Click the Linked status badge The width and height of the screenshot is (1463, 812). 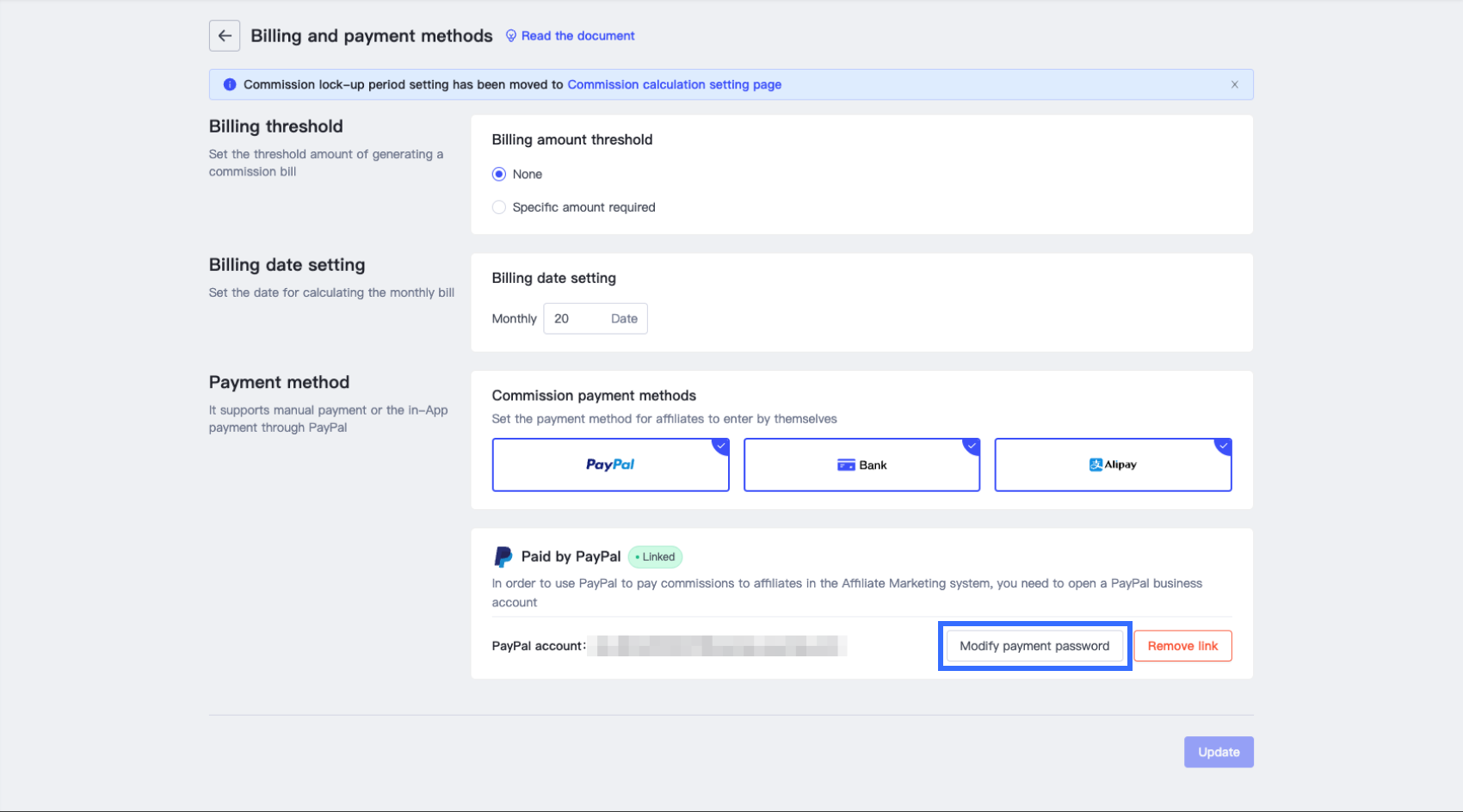[655, 557]
